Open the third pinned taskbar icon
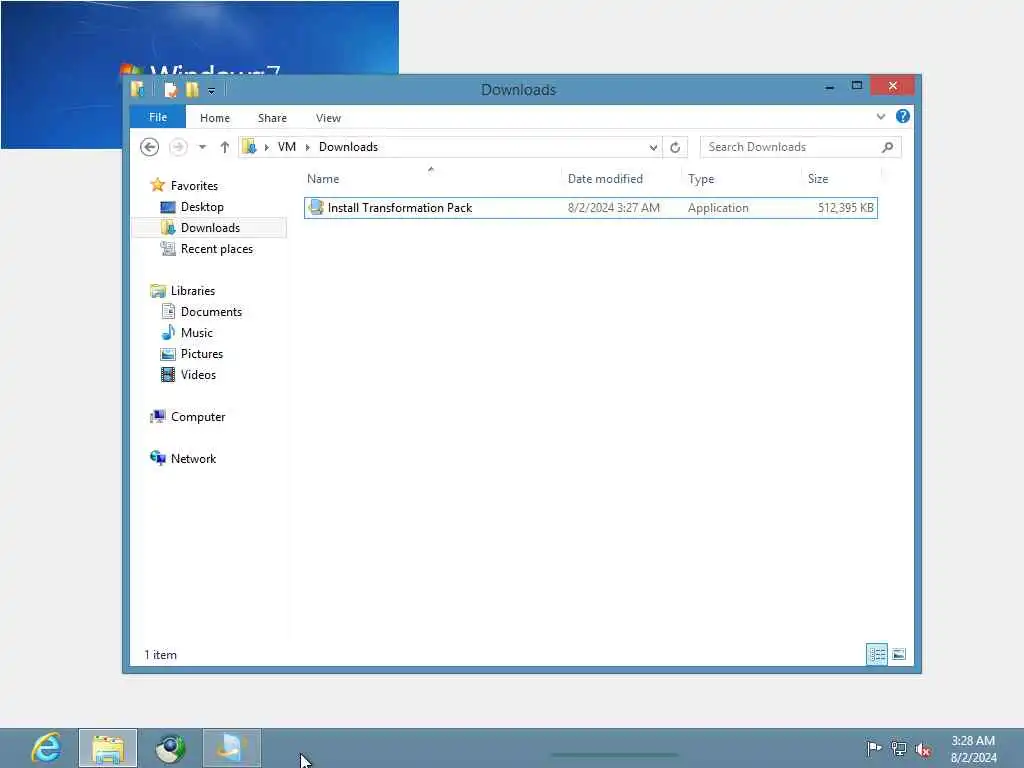 (170, 748)
